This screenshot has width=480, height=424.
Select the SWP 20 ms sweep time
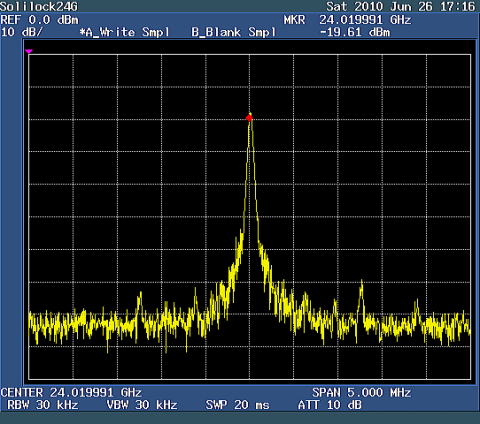click(x=237, y=405)
